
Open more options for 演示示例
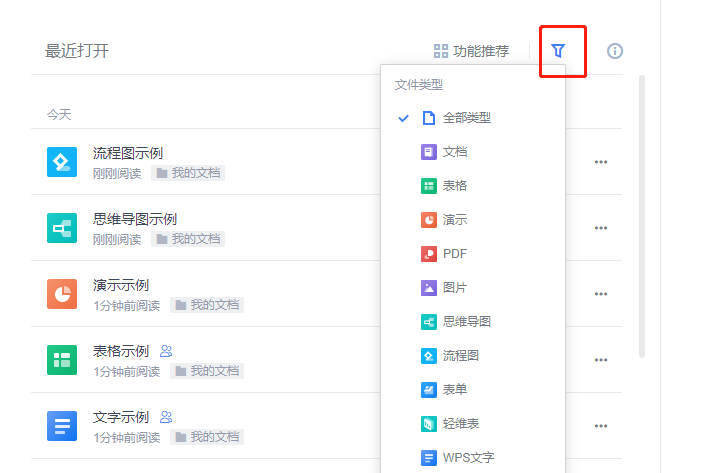point(601,294)
